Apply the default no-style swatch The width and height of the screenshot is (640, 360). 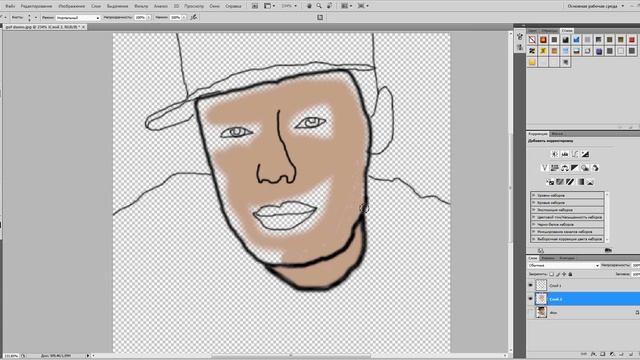[532, 40]
